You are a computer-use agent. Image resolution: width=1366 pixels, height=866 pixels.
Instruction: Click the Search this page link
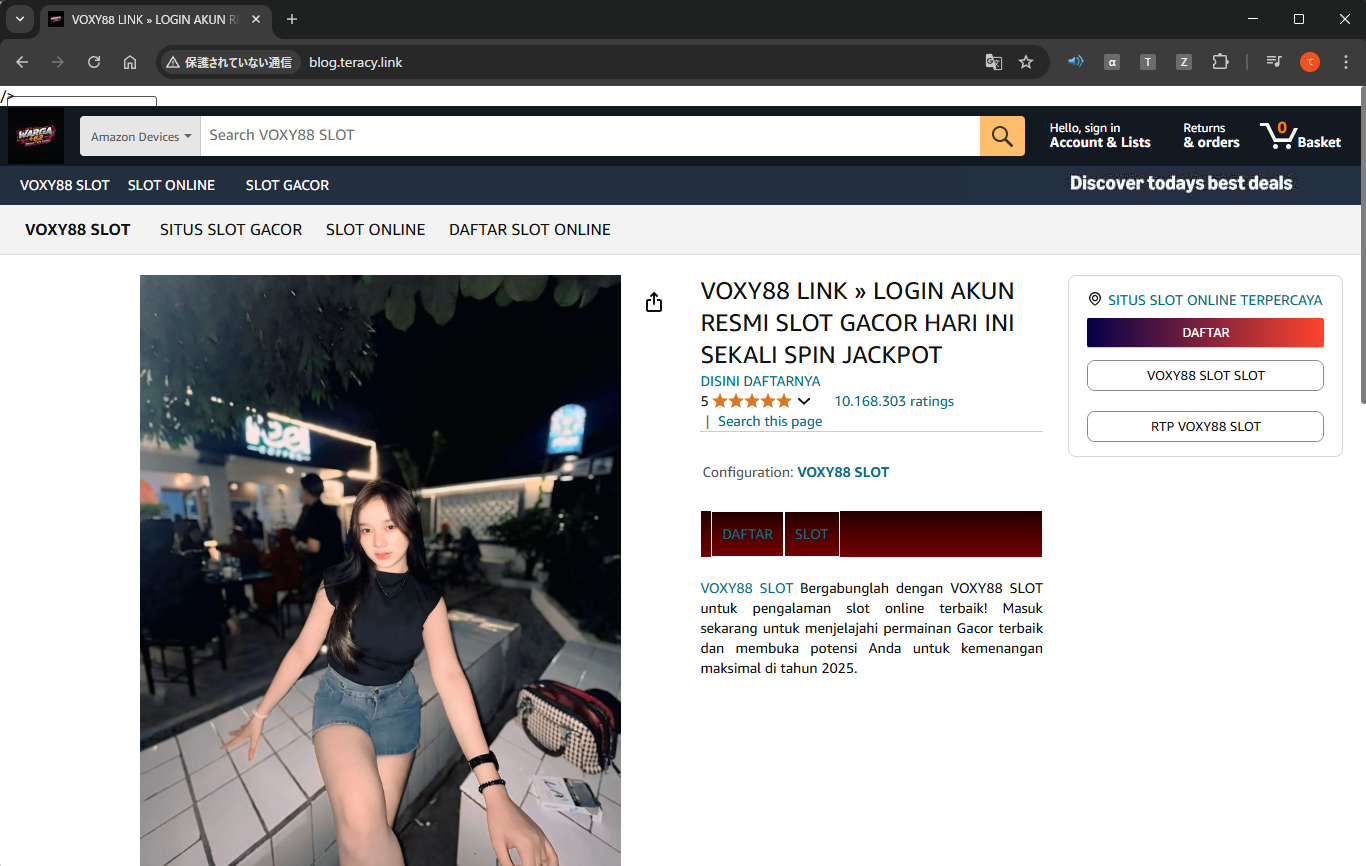tap(770, 421)
